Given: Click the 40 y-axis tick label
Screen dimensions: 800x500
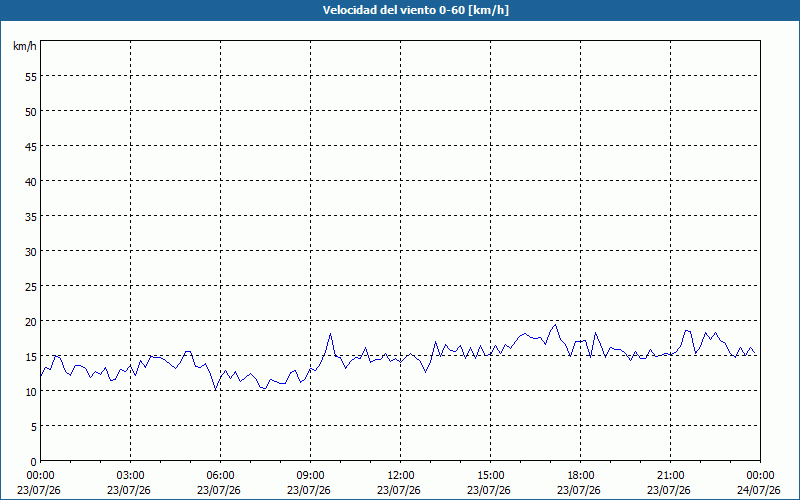Looking at the screenshot, I should [31, 182].
